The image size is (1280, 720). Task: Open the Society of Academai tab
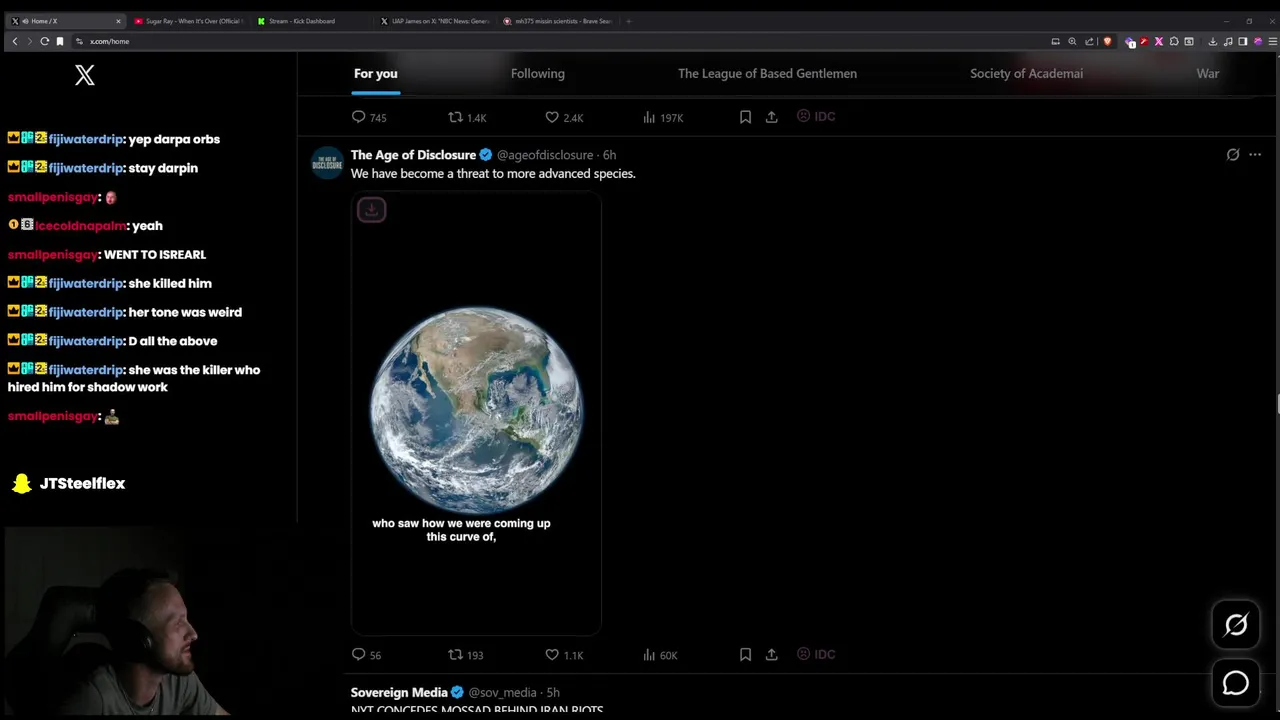(x=1026, y=73)
